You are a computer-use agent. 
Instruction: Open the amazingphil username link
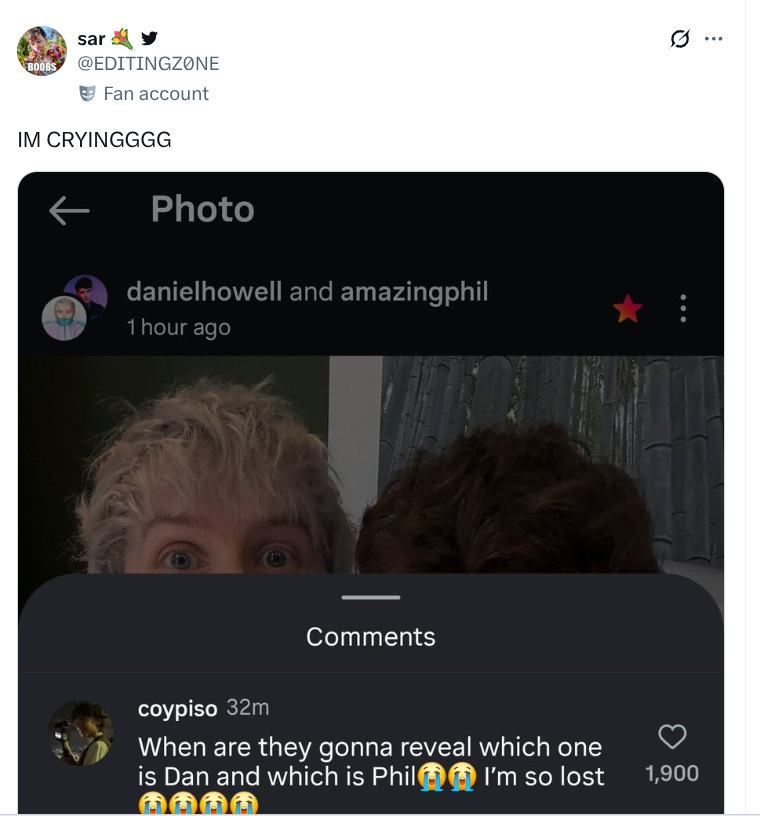(x=414, y=291)
